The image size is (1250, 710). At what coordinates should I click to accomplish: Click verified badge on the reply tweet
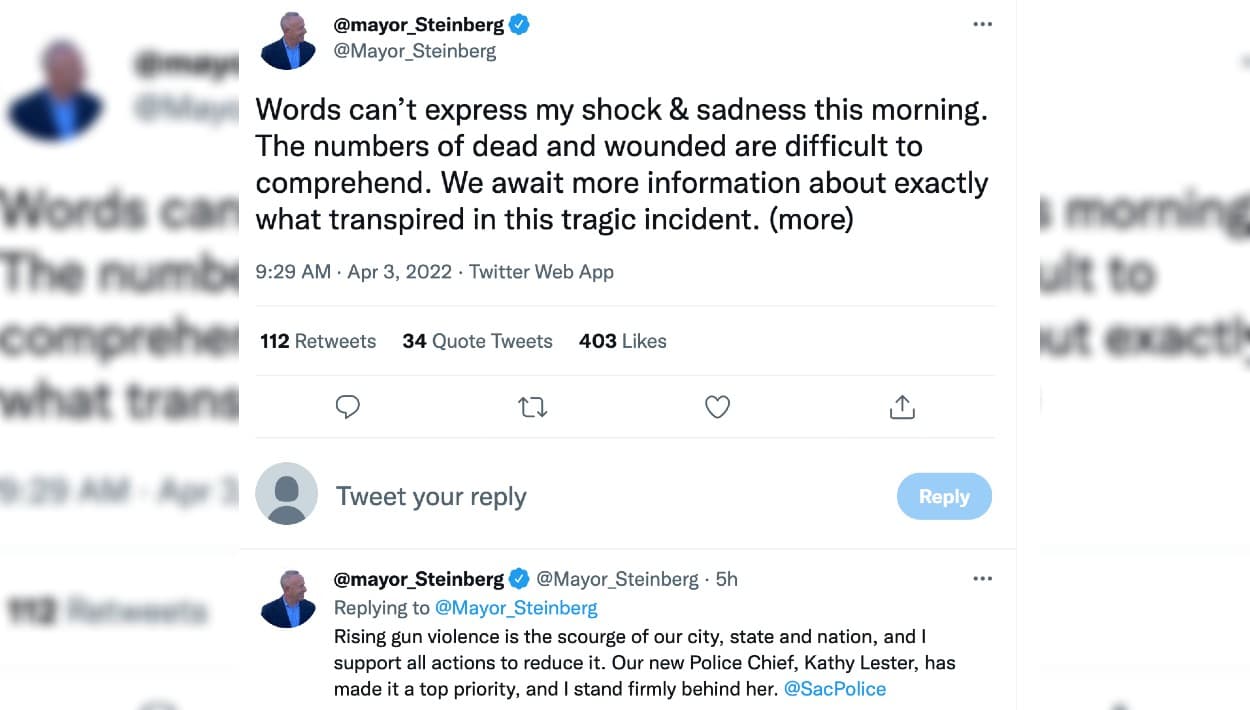point(520,578)
